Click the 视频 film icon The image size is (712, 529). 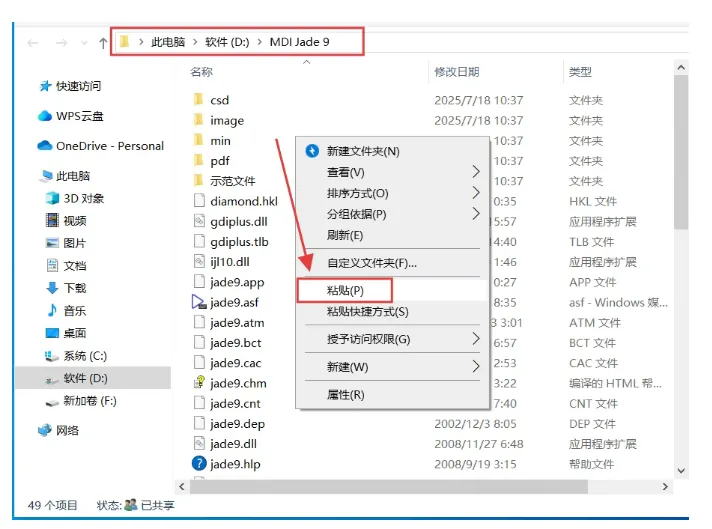point(52,220)
